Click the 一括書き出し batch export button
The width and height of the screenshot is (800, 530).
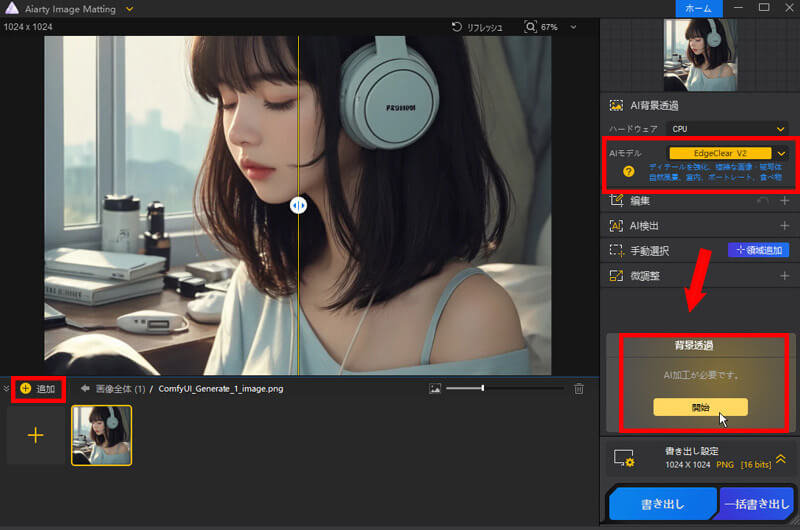point(756,504)
